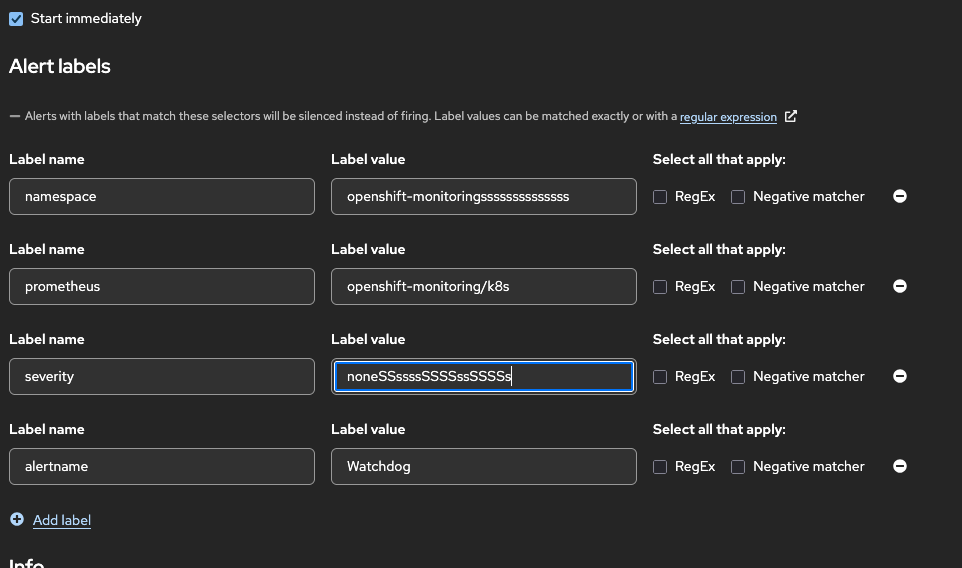The image size is (962, 568).
Task: Click the alertname label name field
Action: (x=162, y=467)
